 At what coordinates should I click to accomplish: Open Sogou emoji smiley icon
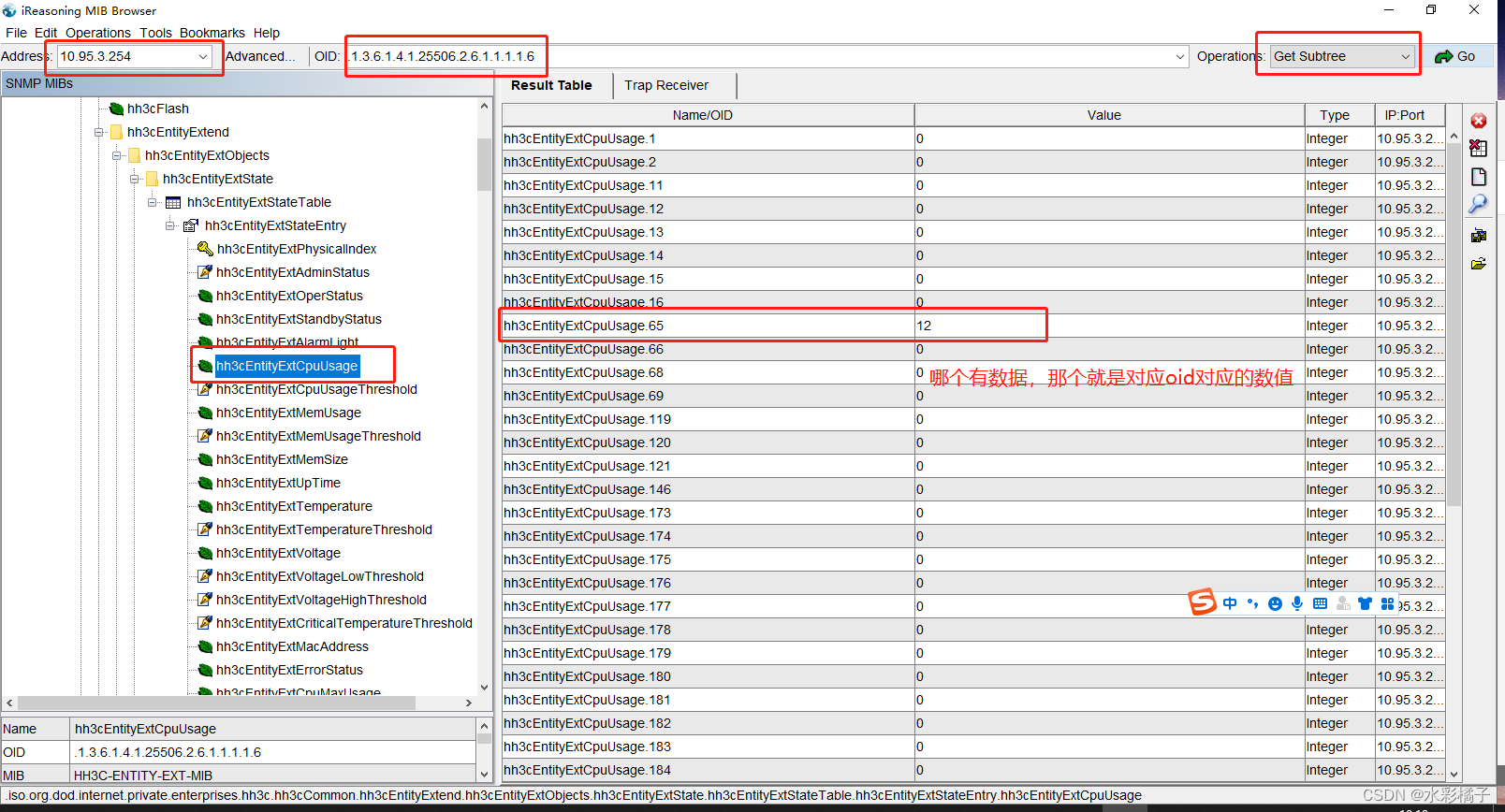coord(1275,603)
